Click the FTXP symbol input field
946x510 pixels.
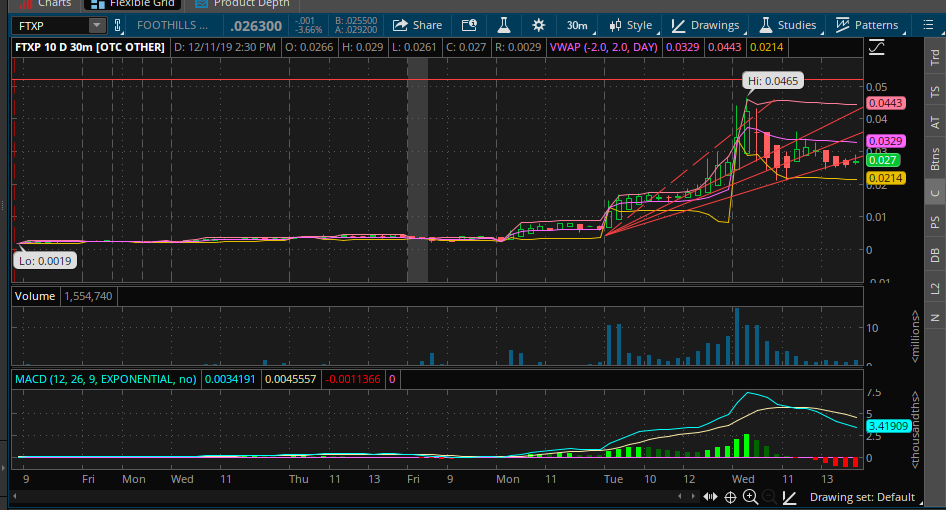point(50,25)
